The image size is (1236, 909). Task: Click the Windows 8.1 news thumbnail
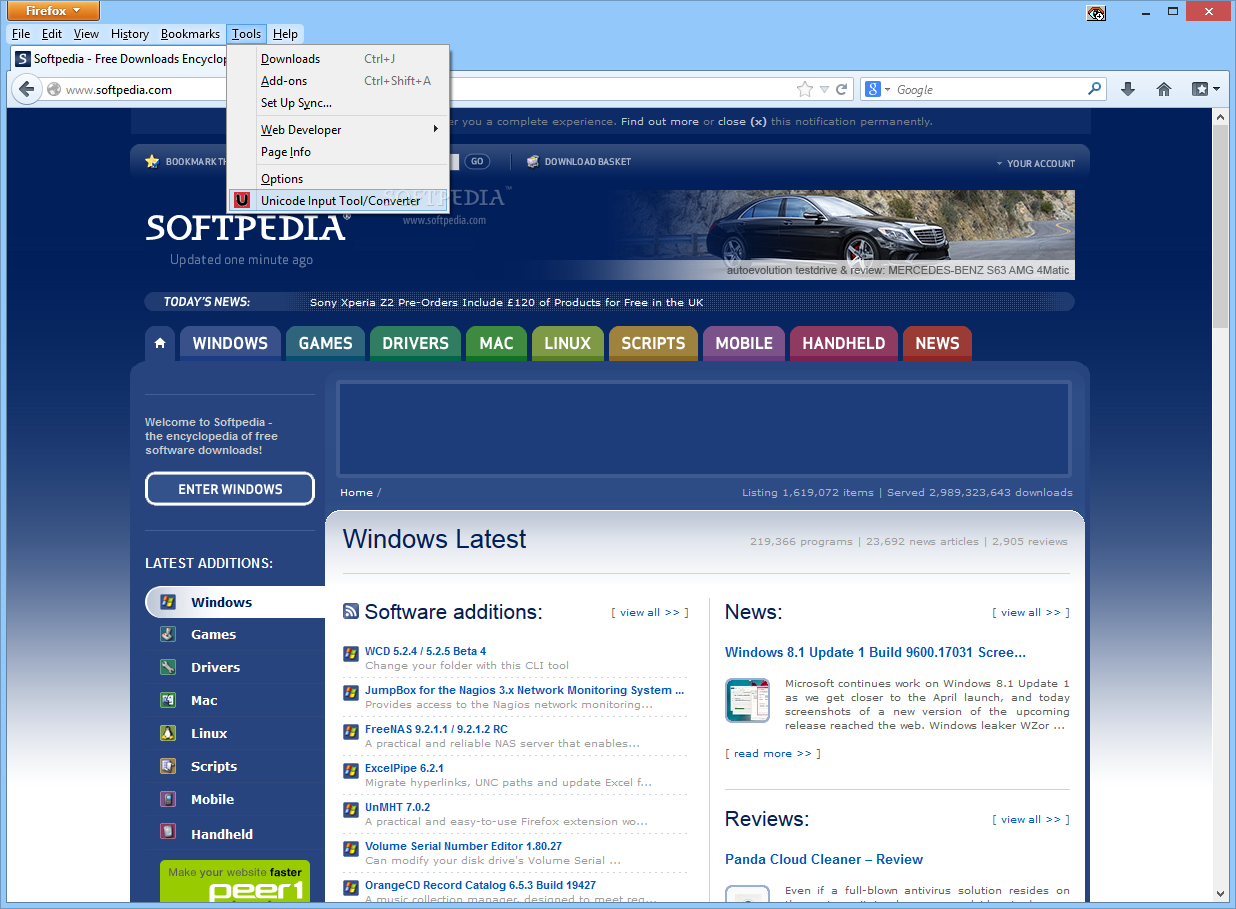pyautogui.click(x=748, y=700)
